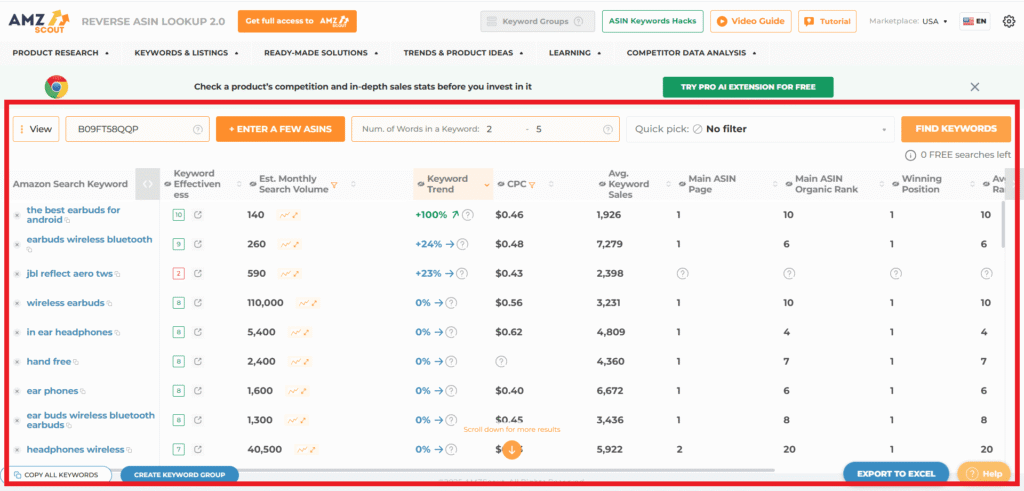This screenshot has height=491, width=1024.
Task: Toggle visibility of Est. Monthly Search Volume column
Action: coord(253,185)
